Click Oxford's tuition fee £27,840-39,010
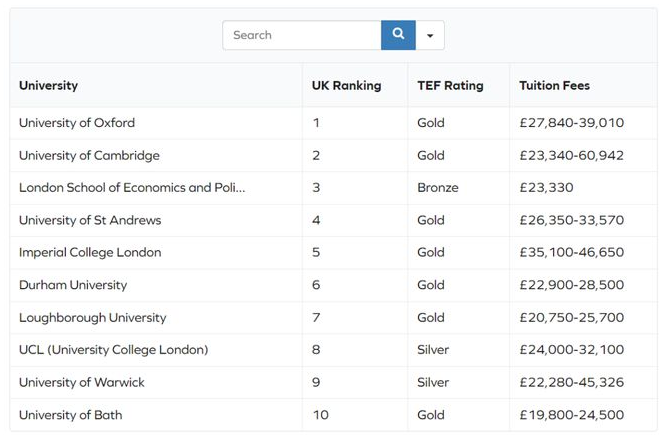The height and width of the screenshot is (441, 666). coord(572,123)
